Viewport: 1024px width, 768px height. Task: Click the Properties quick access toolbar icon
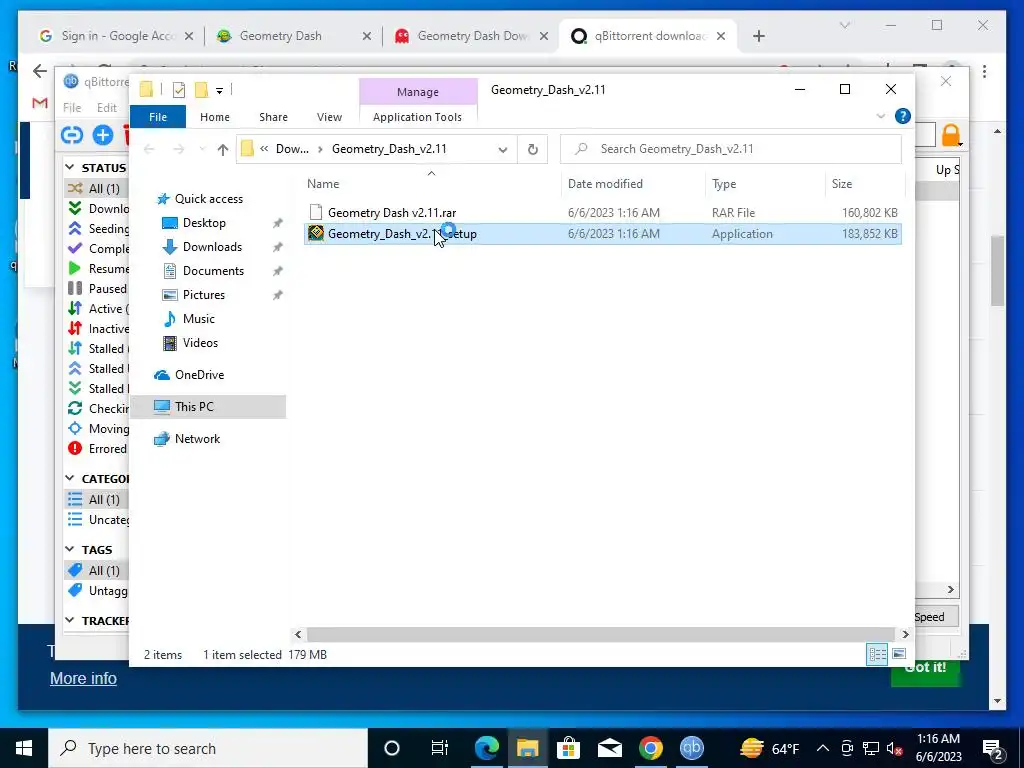[x=178, y=90]
